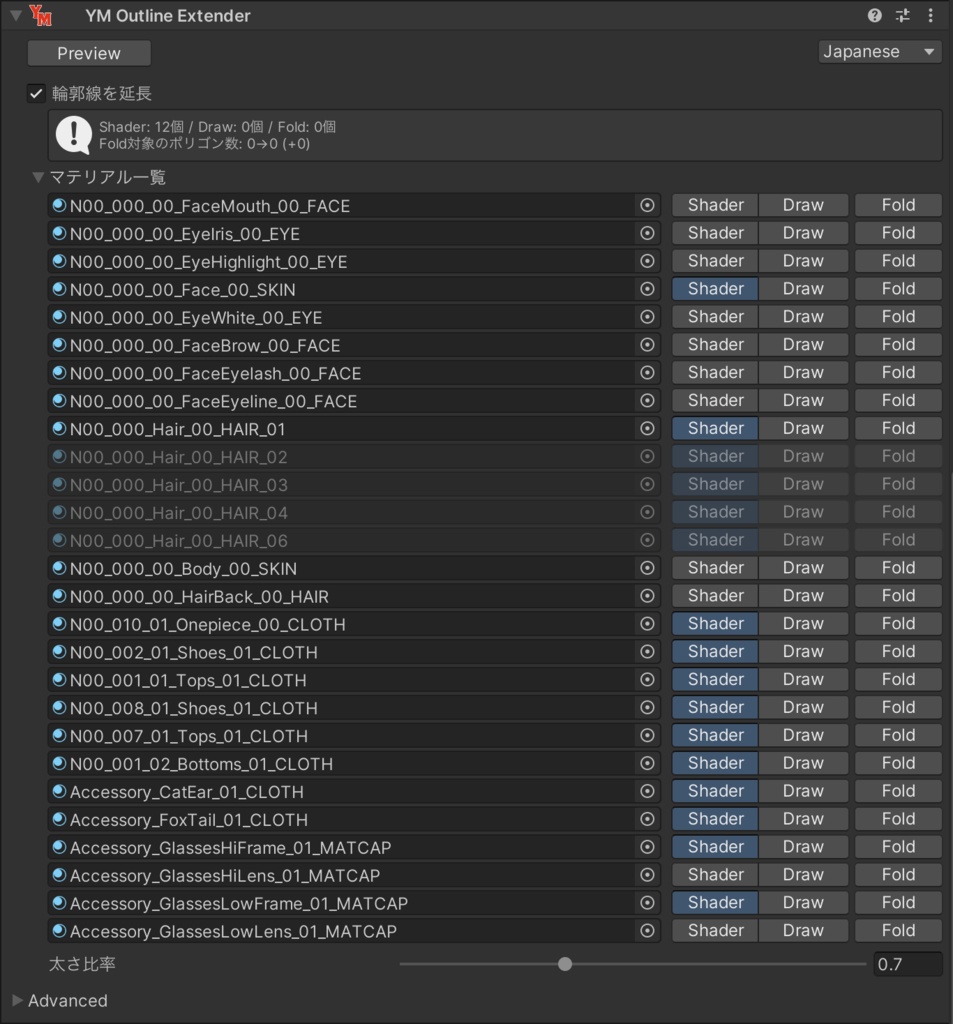Click the Shader count info message box

click(x=495, y=135)
